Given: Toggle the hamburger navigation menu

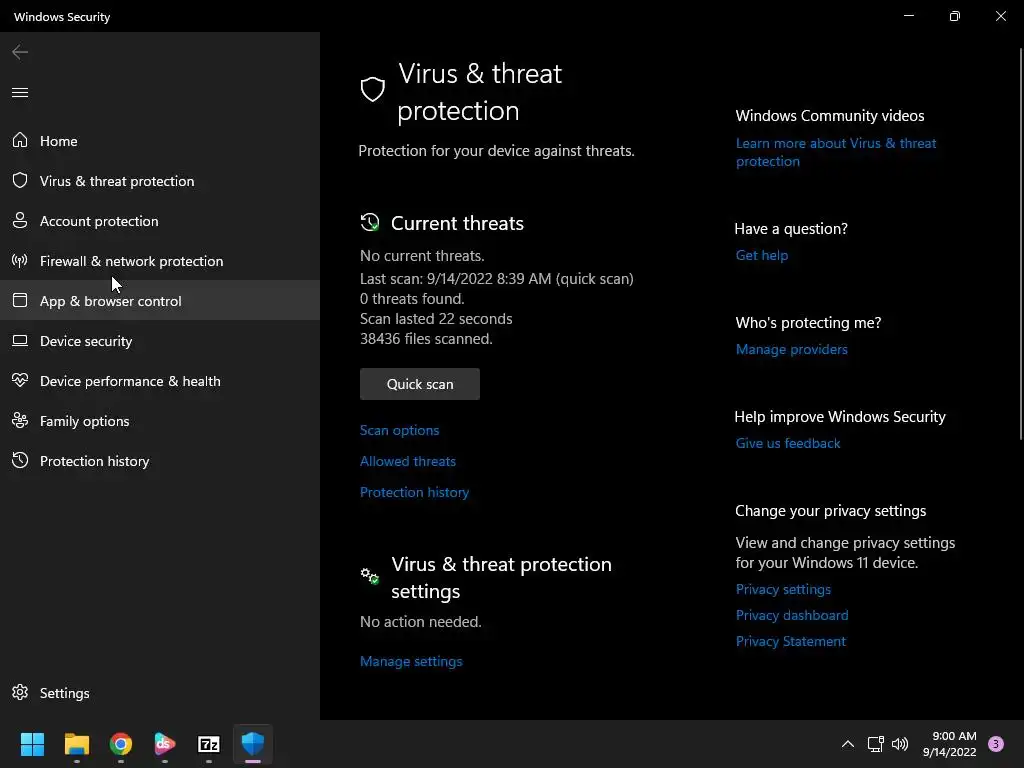Looking at the screenshot, I should (20, 93).
